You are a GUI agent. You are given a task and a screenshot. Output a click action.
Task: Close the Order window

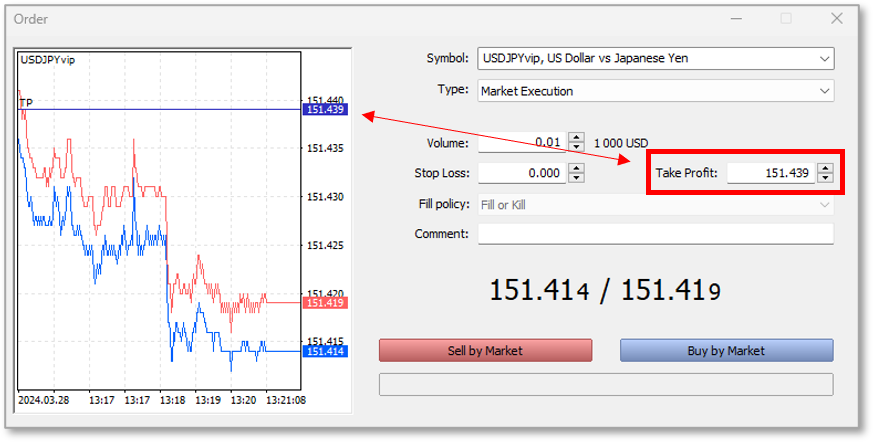pyautogui.click(x=836, y=19)
